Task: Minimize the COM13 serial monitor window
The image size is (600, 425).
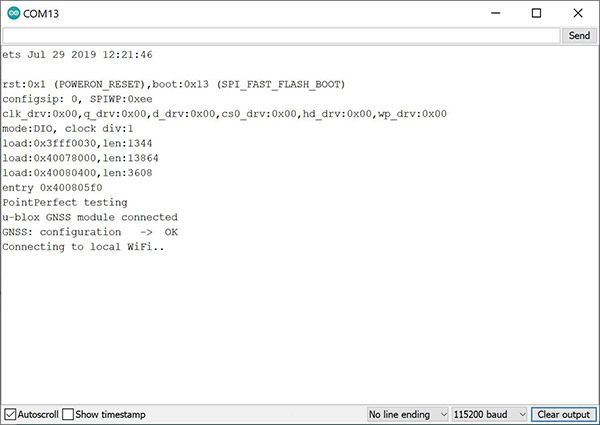Action: coord(496,13)
